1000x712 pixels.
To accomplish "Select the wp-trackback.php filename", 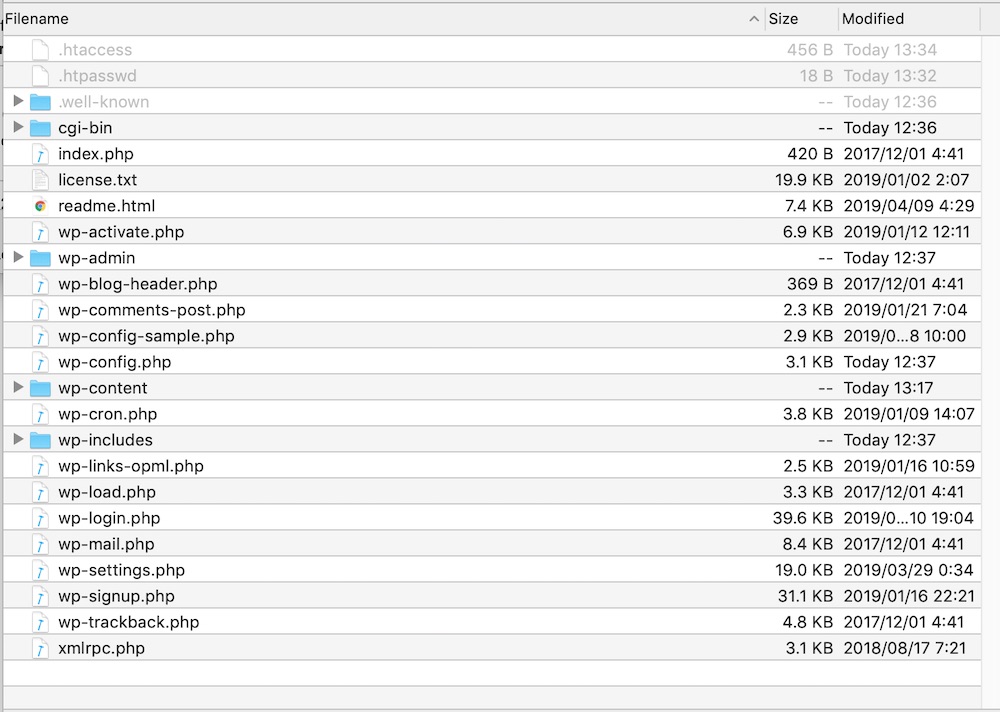I will 128,623.
